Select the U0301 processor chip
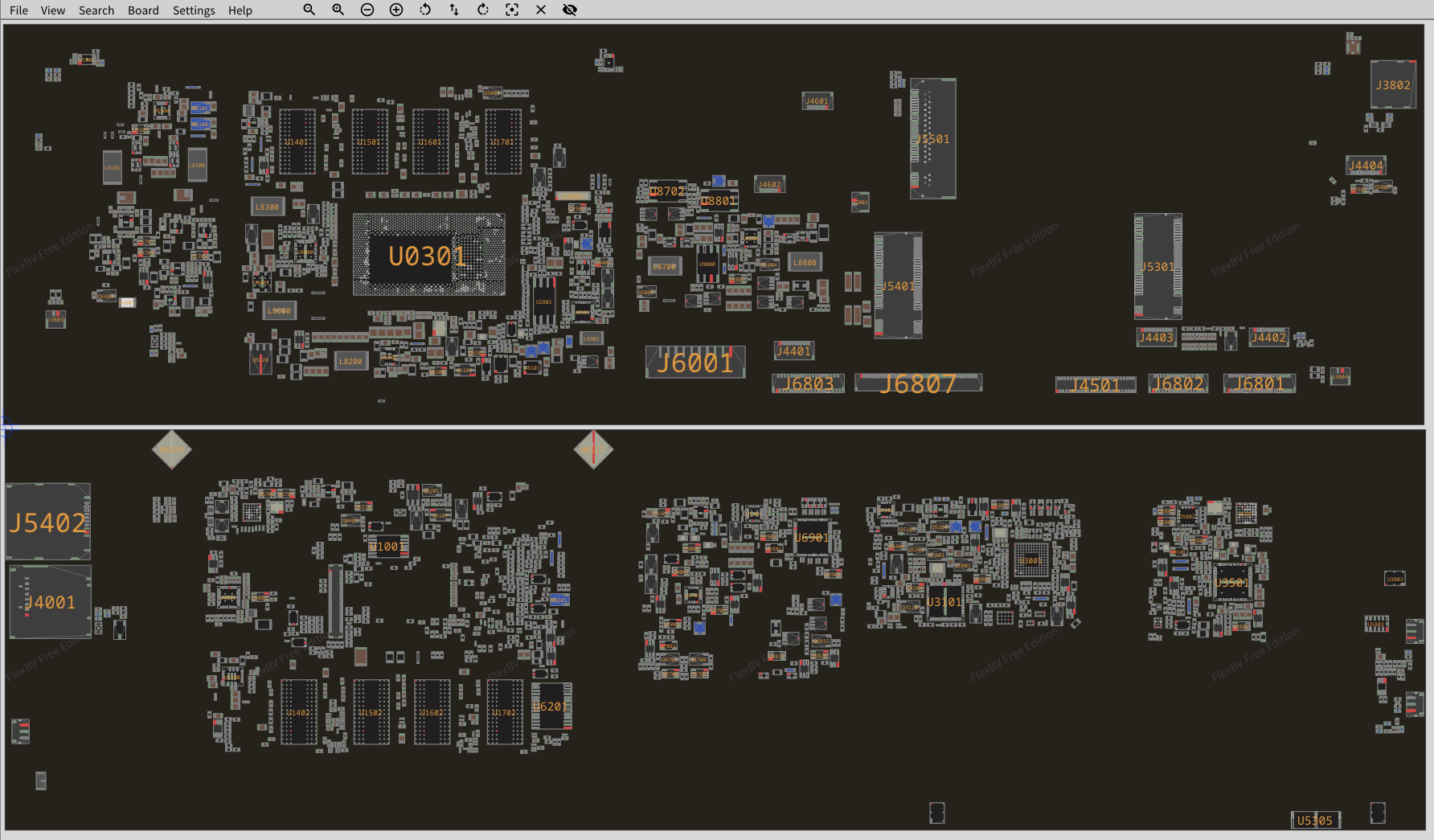The height and width of the screenshot is (840, 1434). [427, 256]
